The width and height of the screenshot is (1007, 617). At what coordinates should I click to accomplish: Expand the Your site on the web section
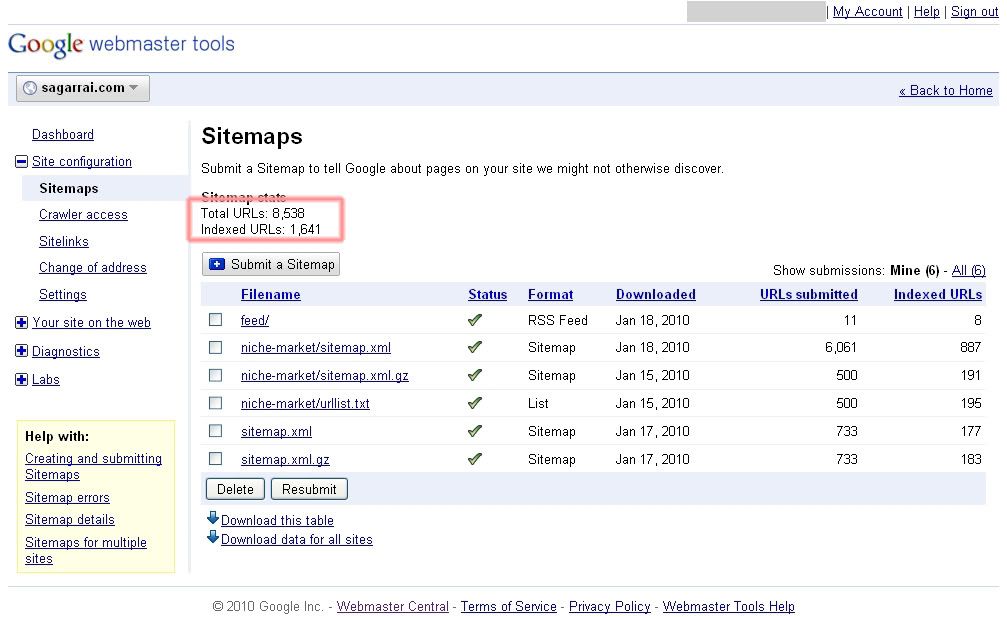[22, 323]
